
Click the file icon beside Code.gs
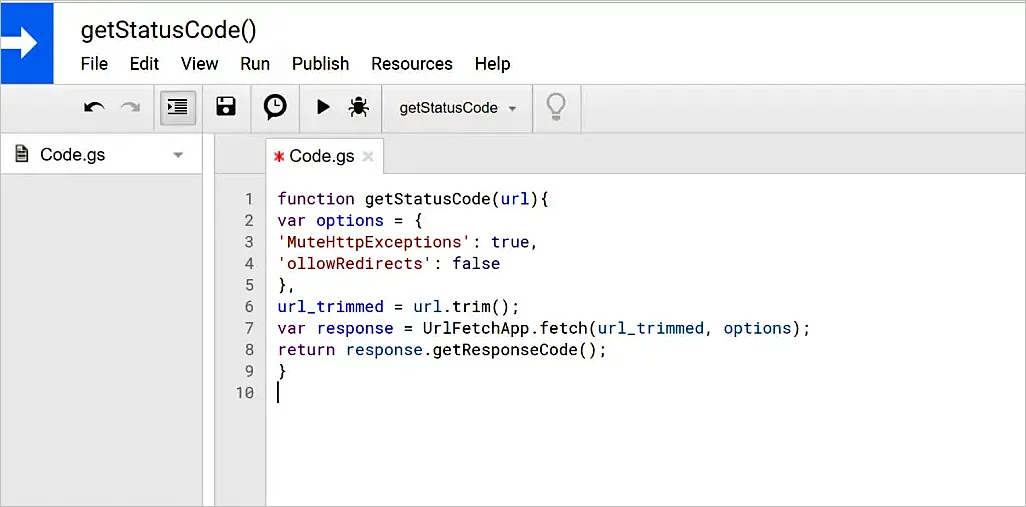coord(22,154)
